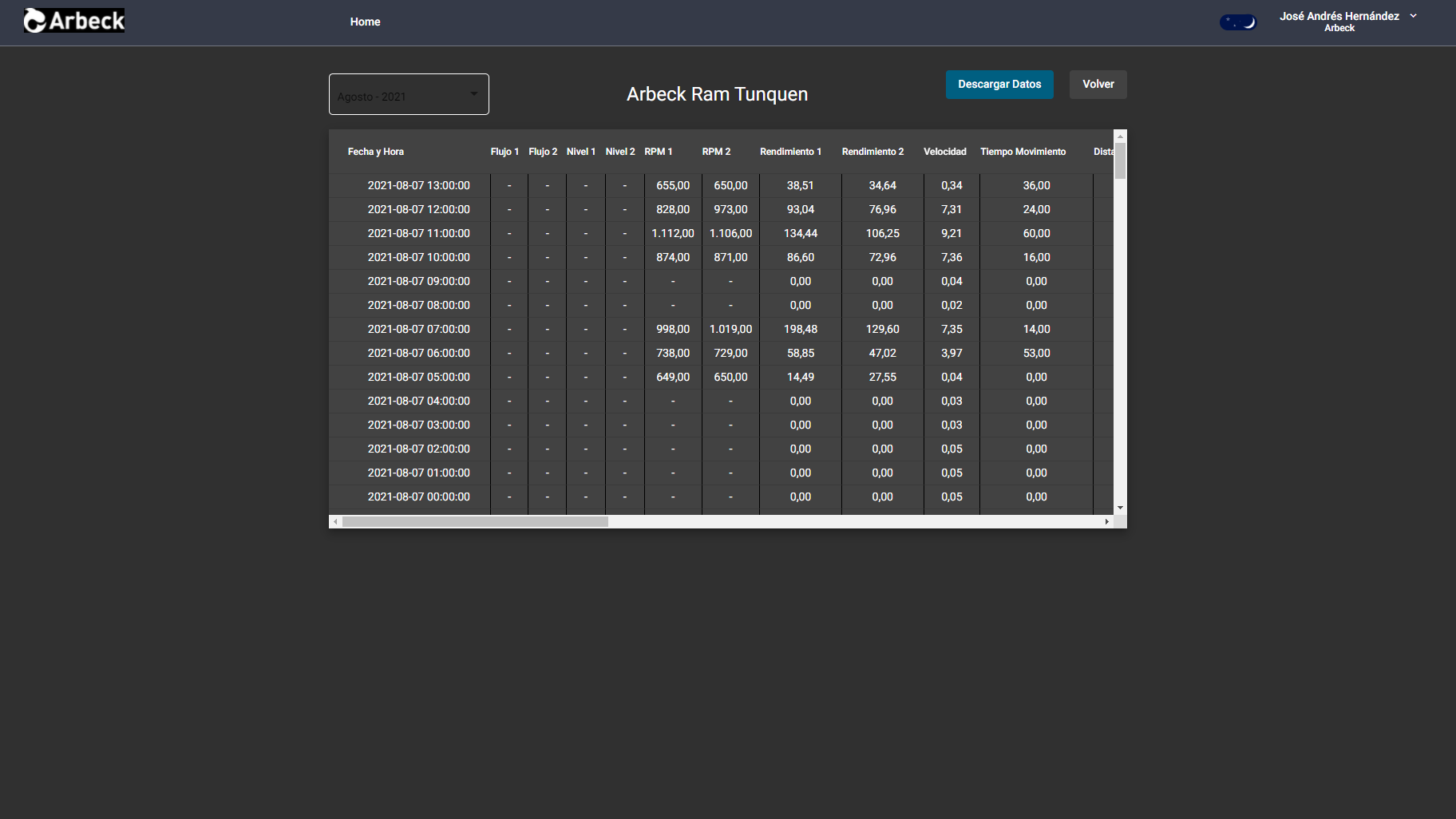
Task: Click the Arbeck Ram Tunquen page title
Action: [717, 94]
